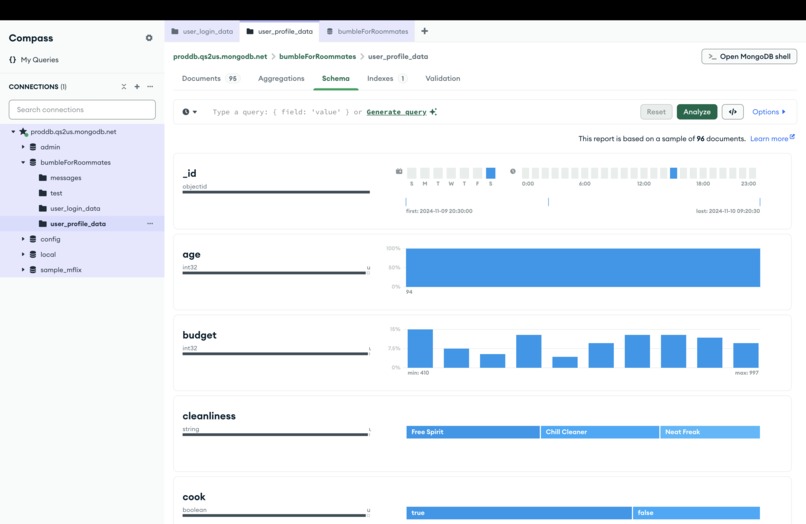Click user_login_data folder icon in sidebar

click(43, 208)
